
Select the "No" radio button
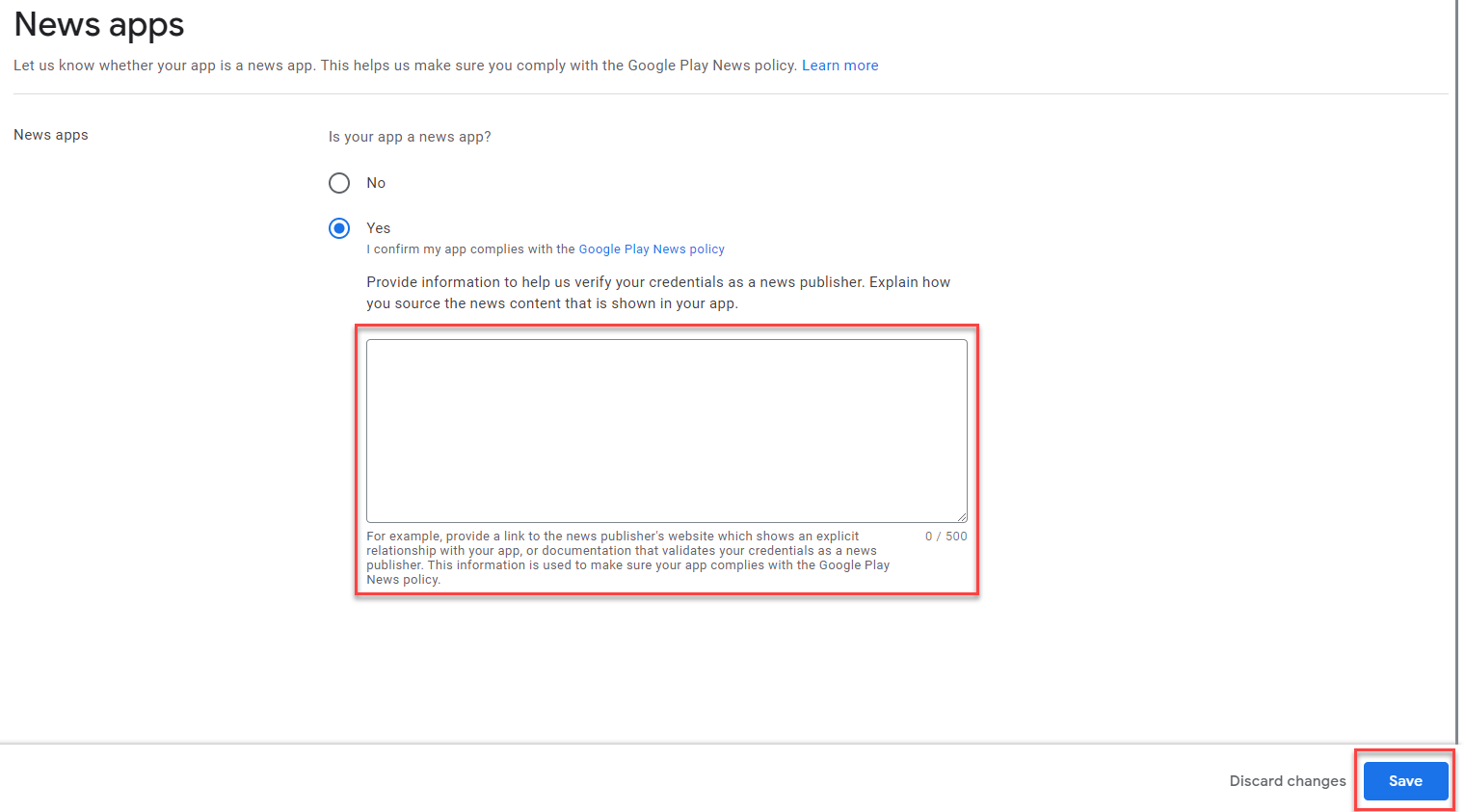click(339, 183)
